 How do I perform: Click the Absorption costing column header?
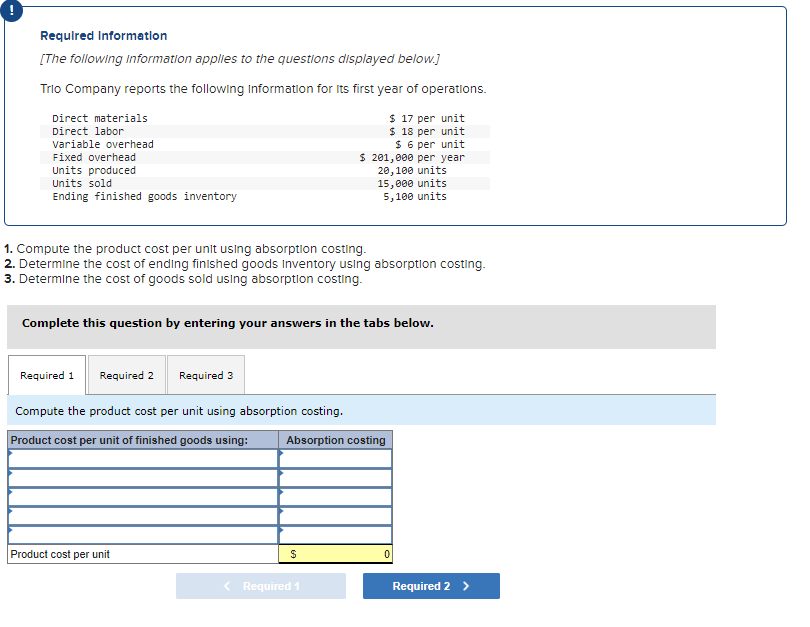(335, 439)
